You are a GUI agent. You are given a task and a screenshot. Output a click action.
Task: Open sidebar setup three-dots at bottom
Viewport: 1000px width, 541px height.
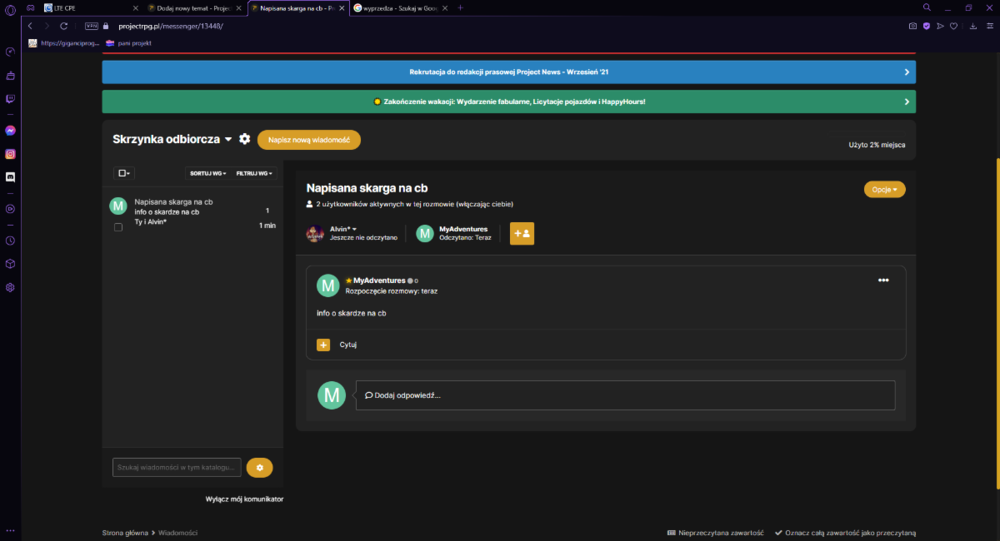10,530
